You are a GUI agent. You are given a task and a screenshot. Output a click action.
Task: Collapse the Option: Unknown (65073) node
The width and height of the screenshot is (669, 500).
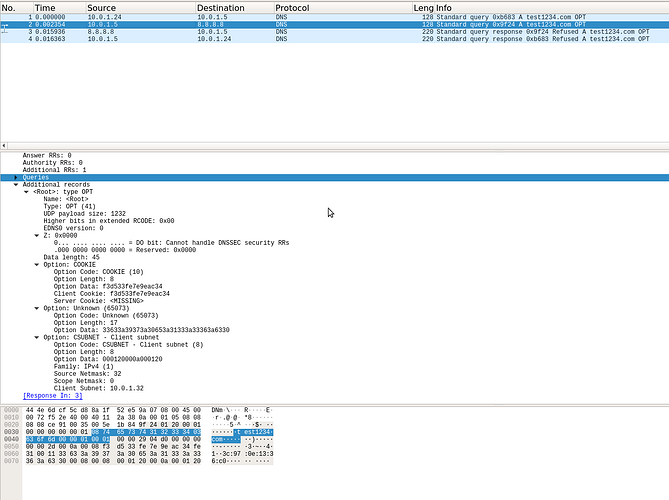[37, 308]
